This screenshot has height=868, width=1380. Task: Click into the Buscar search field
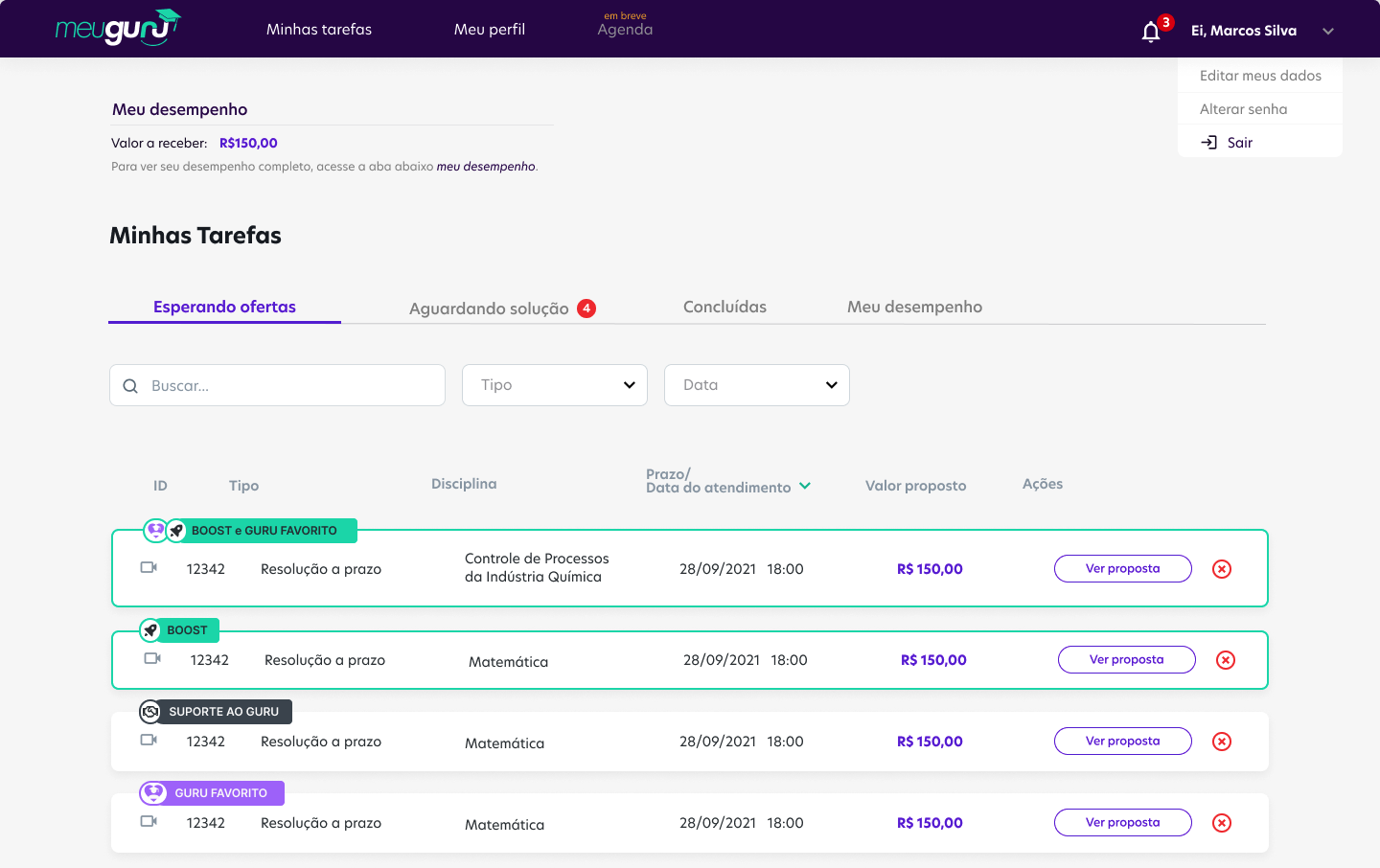(x=287, y=386)
